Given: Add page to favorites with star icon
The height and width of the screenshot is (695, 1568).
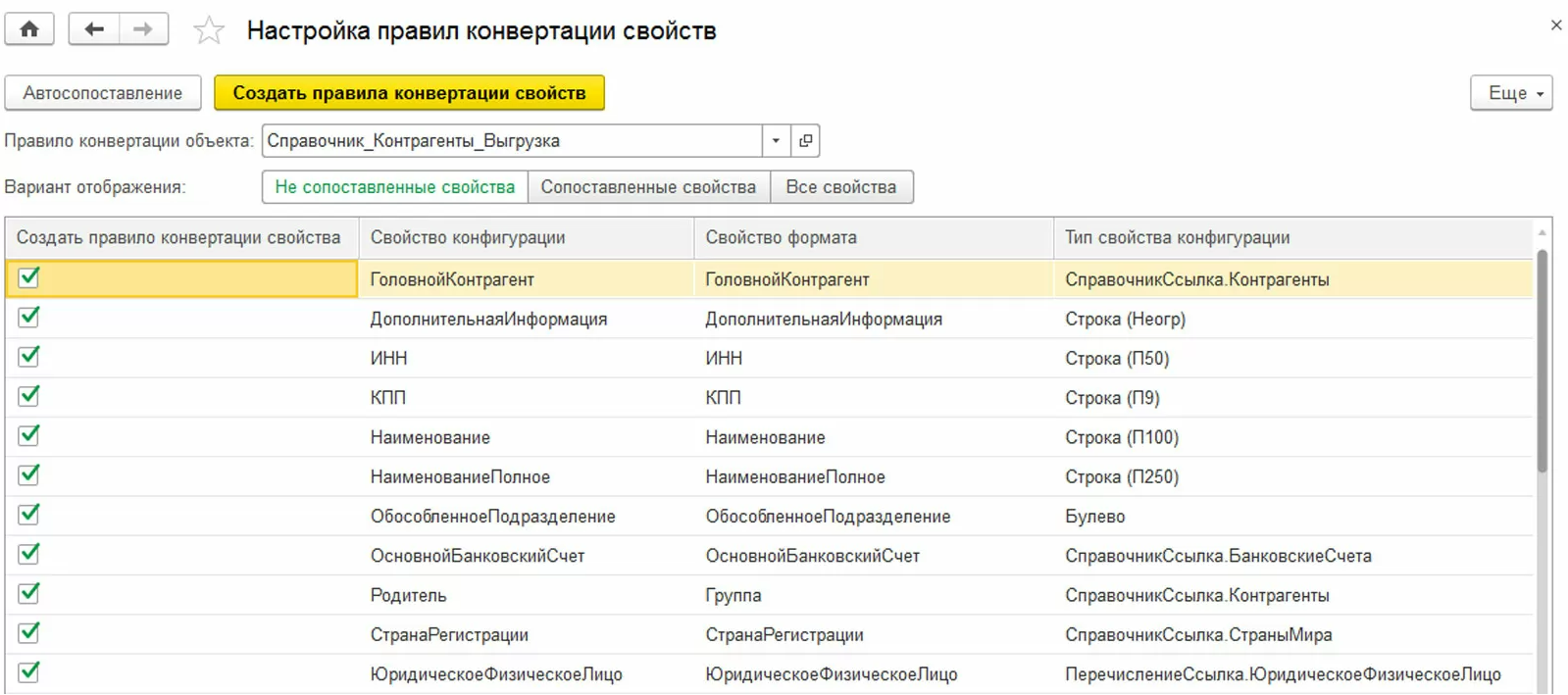Looking at the screenshot, I should click(208, 31).
